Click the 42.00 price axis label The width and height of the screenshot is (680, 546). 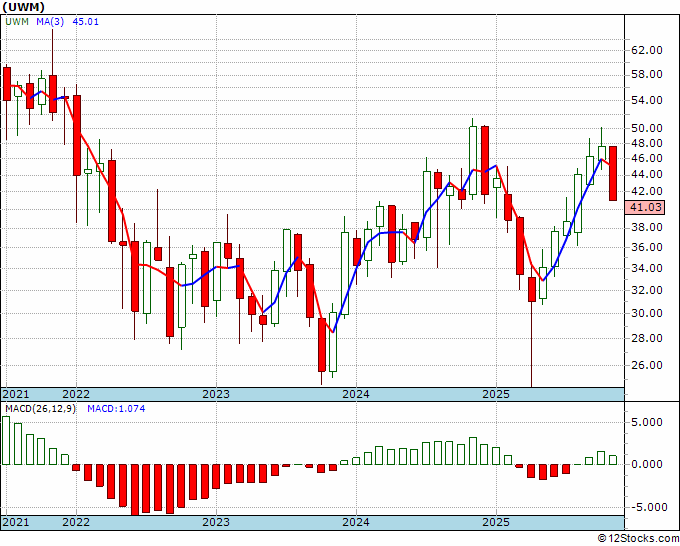point(647,191)
